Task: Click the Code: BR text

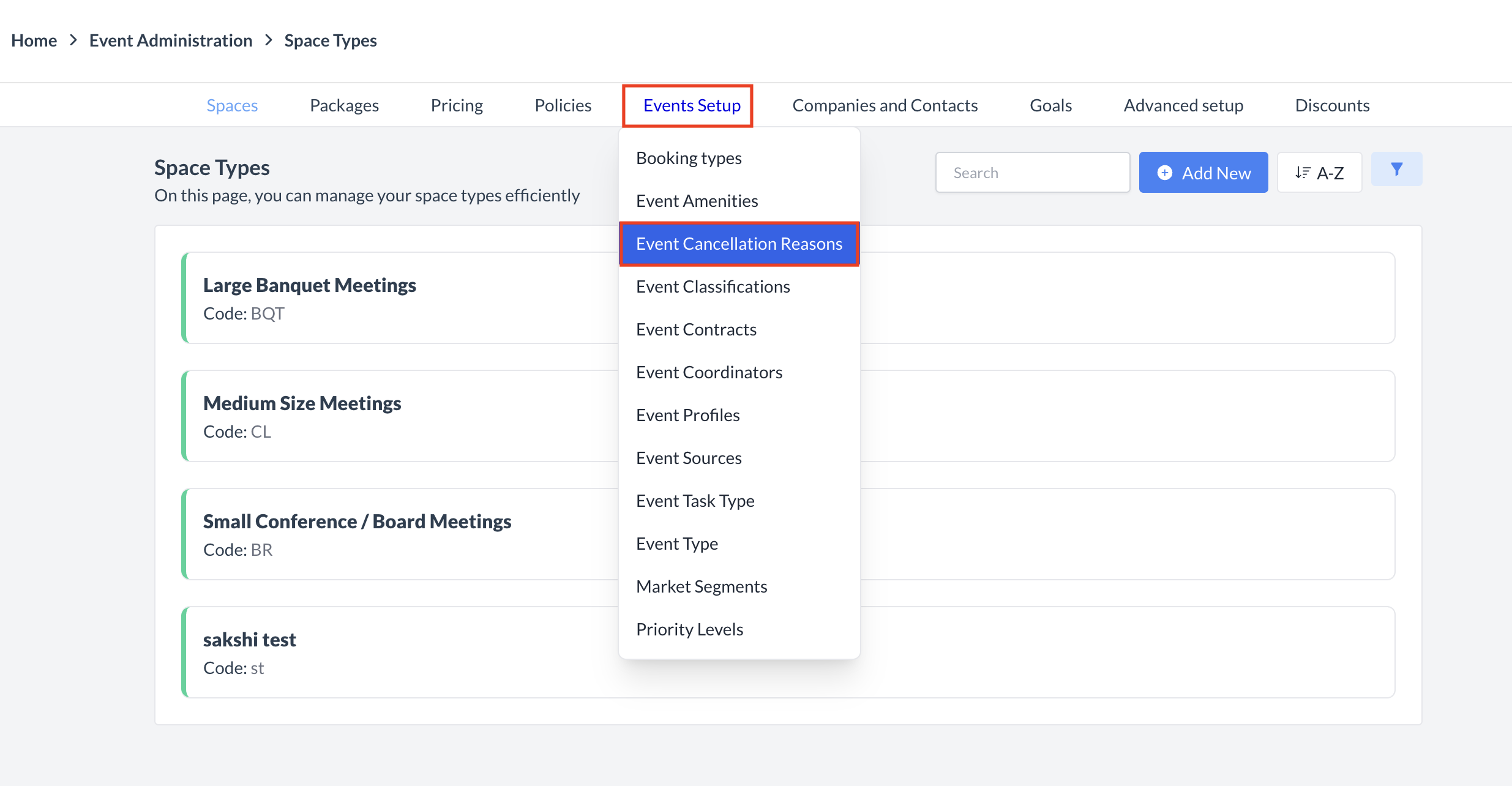Action: pos(238,550)
